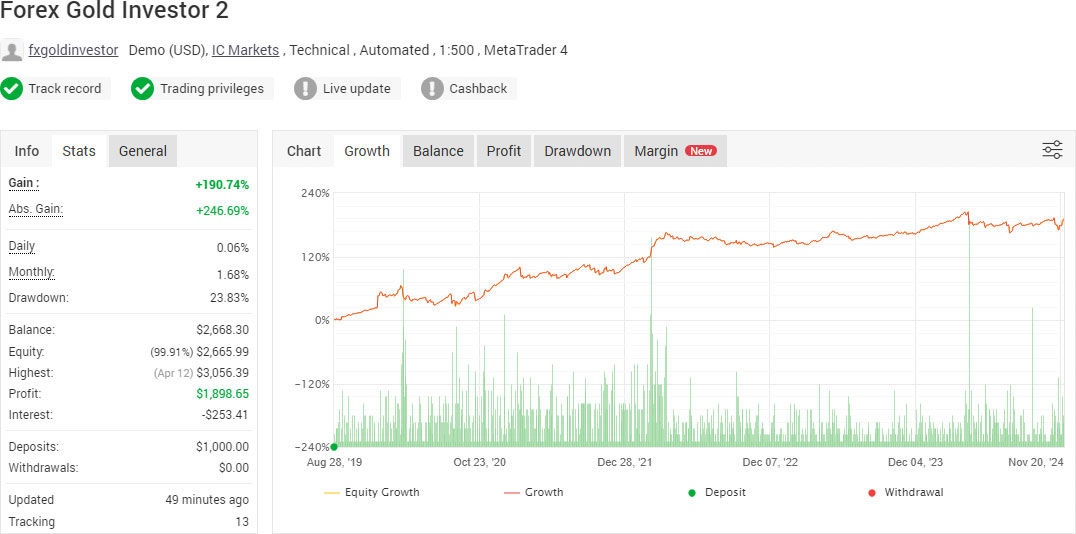Click the 49 minutes ago updated value

(x=207, y=500)
